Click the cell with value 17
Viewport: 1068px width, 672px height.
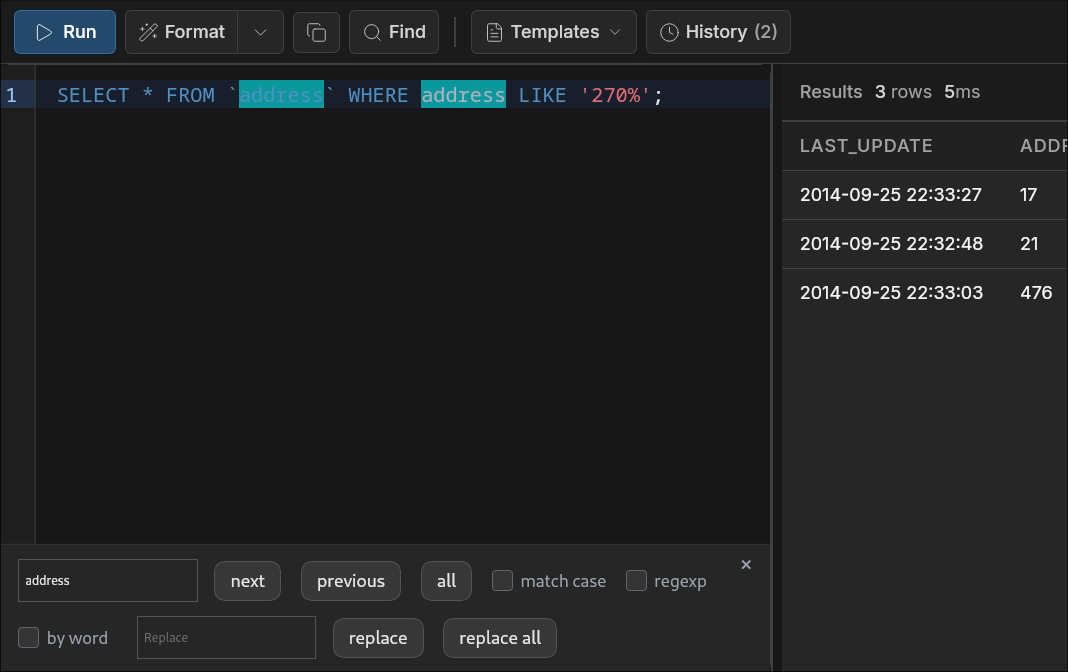1028,195
